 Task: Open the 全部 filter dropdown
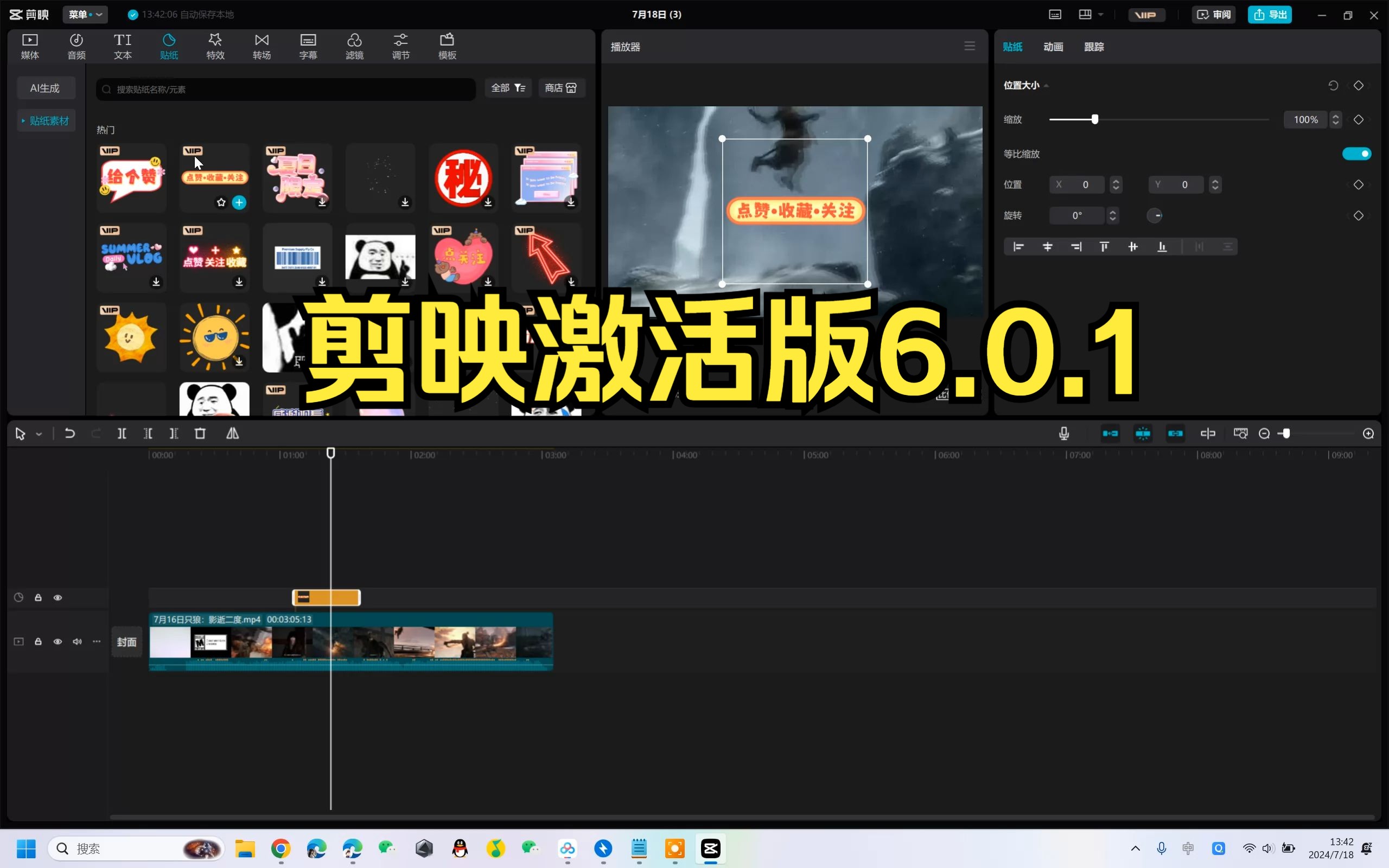click(508, 88)
